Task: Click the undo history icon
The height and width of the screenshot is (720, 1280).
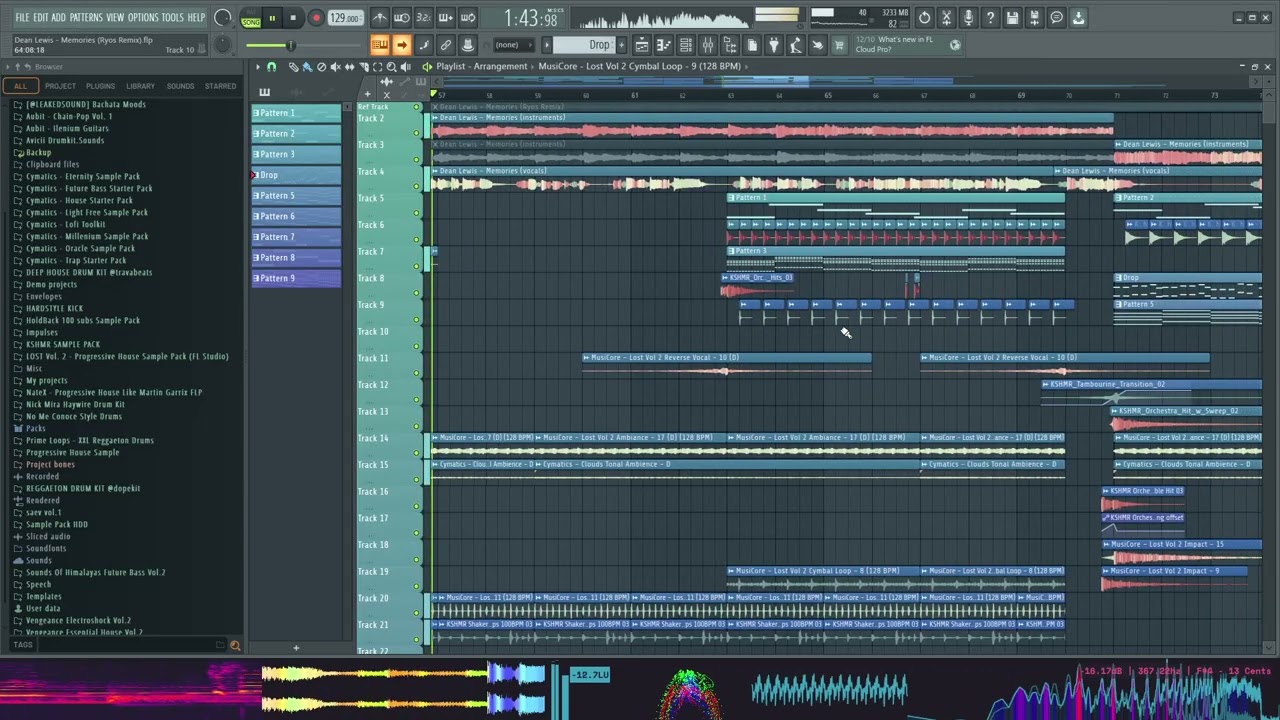Action: 924,18
